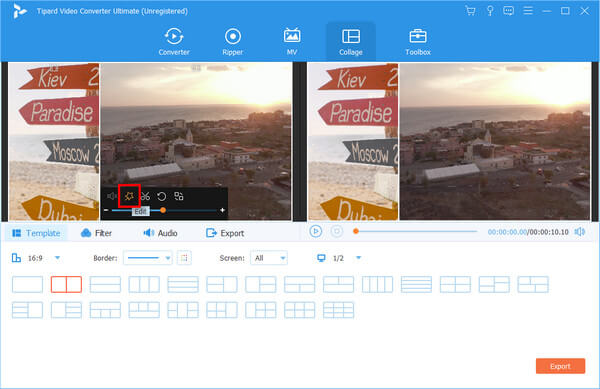Click the coastal town clip in preview

pos(495,142)
